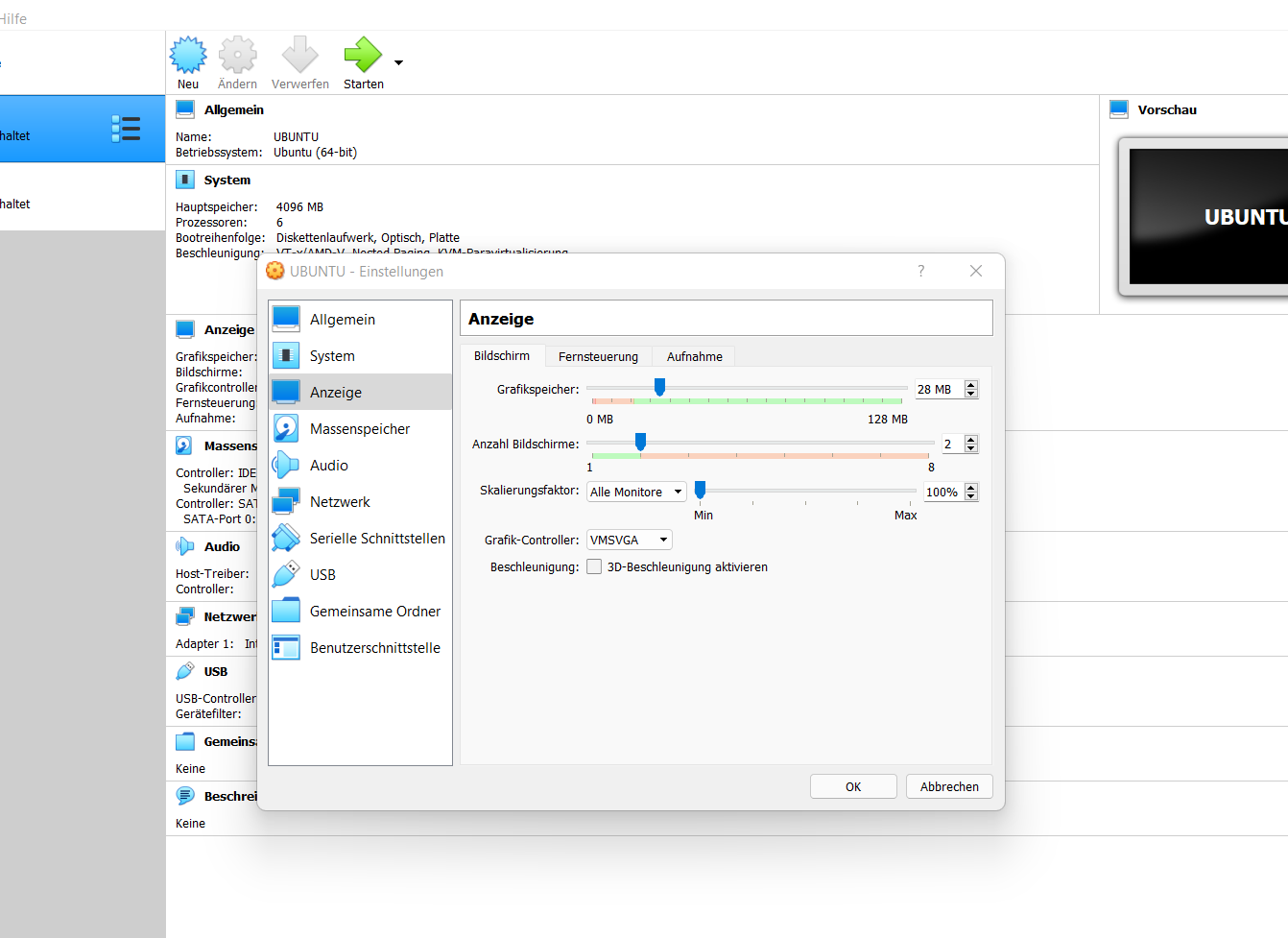The height and width of the screenshot is (938, 1288).
Task: Click the 100% scale factor input field
Action: pos(943,492)
